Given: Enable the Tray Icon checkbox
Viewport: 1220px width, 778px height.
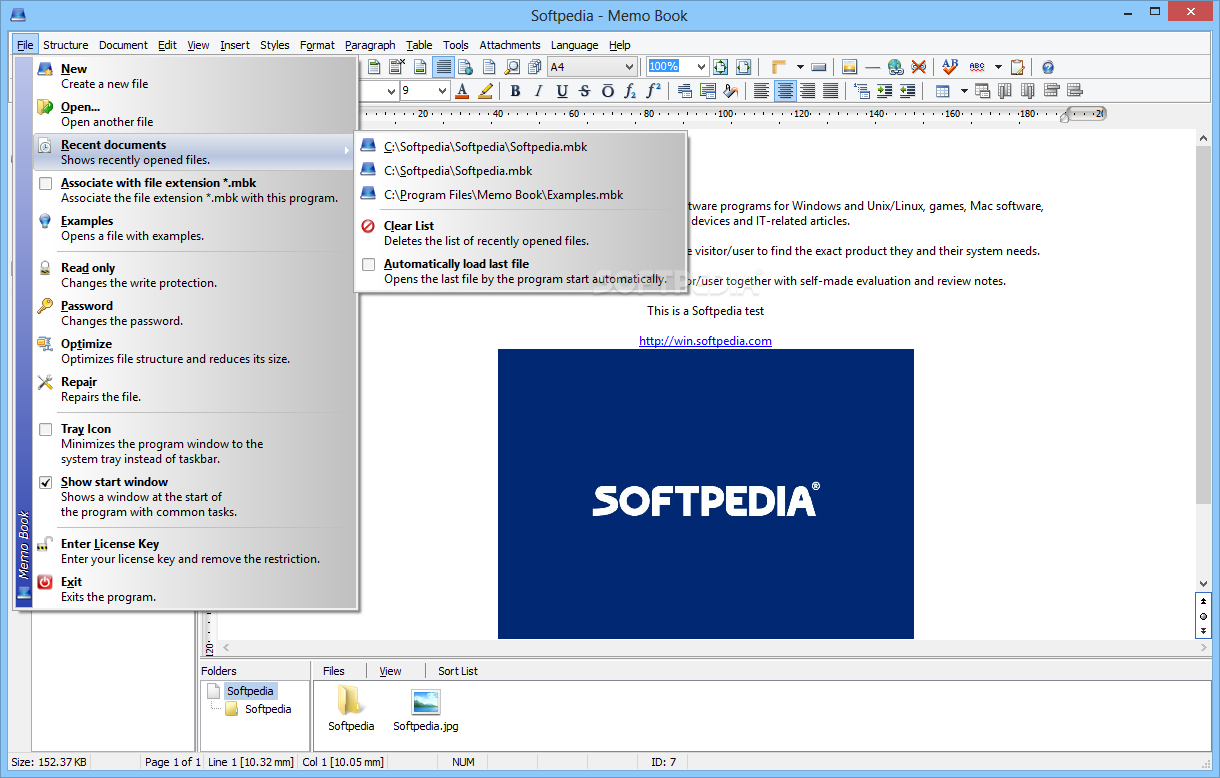Looking at the screenshot, I should pyautogui.click(x=46, y=430).
